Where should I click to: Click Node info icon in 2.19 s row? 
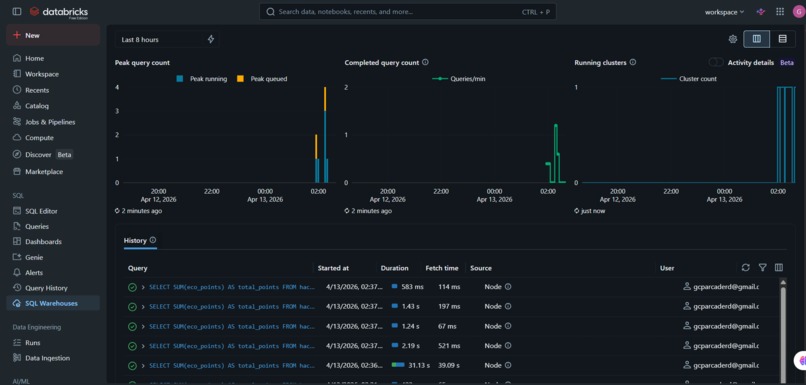coord(508,346)
